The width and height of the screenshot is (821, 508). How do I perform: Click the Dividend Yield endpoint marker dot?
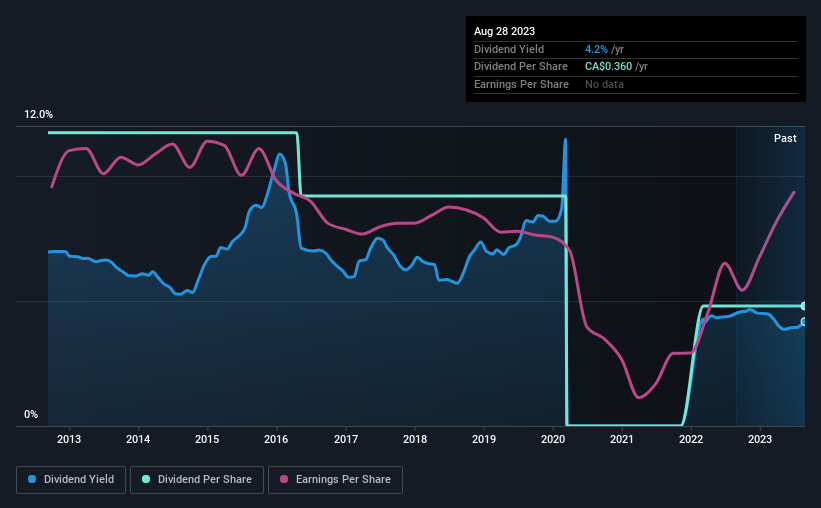pos(804,322)
